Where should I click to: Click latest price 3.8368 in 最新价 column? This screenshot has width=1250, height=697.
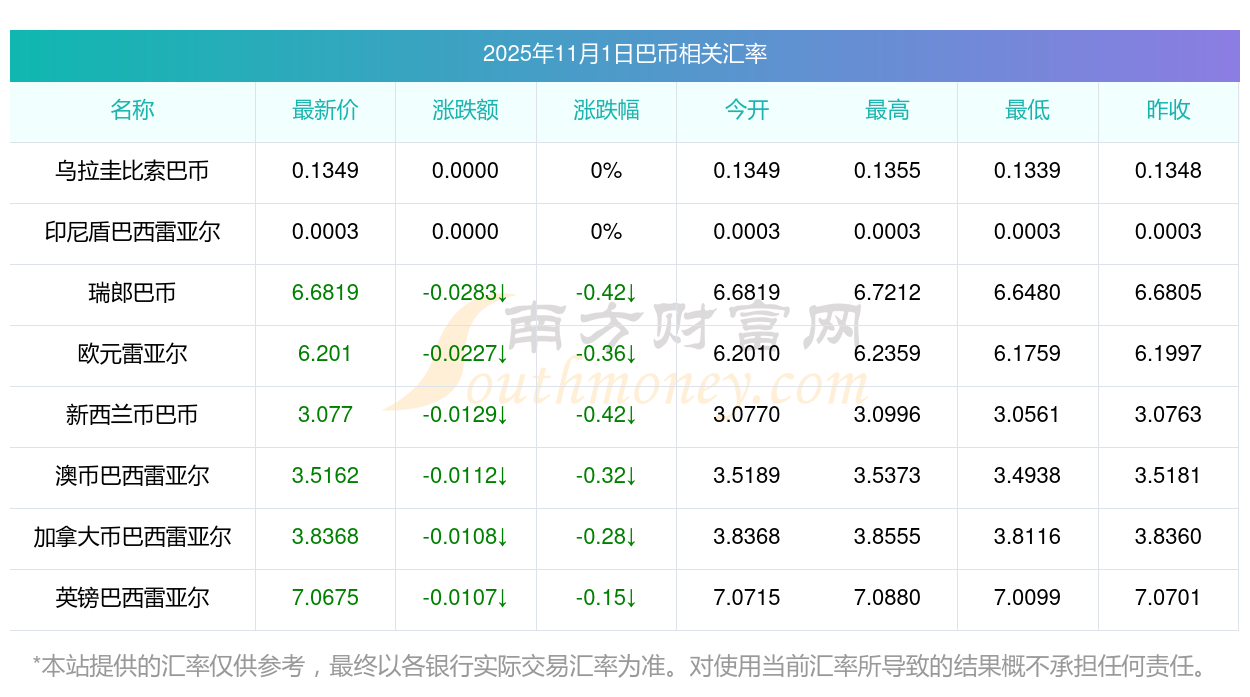(325, 537)
